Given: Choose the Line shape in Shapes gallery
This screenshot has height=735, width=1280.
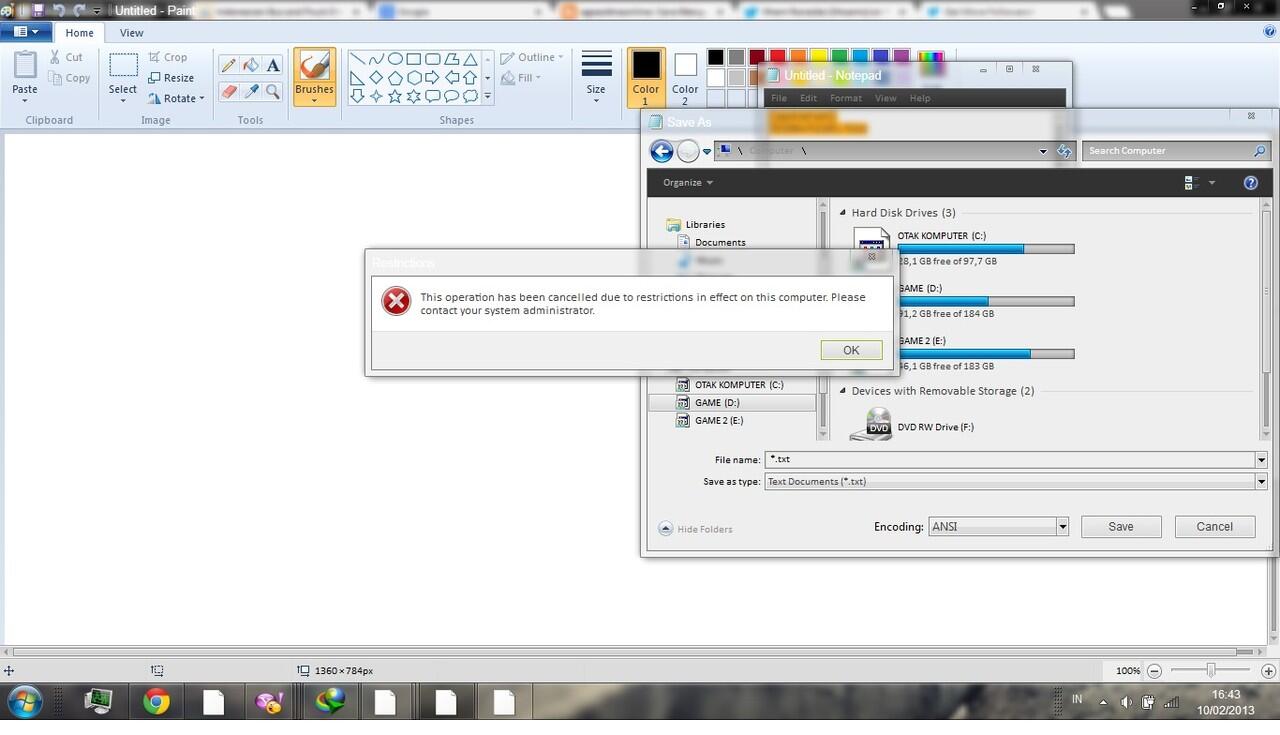Looking at the screenshot, I should tap(357, 59).
